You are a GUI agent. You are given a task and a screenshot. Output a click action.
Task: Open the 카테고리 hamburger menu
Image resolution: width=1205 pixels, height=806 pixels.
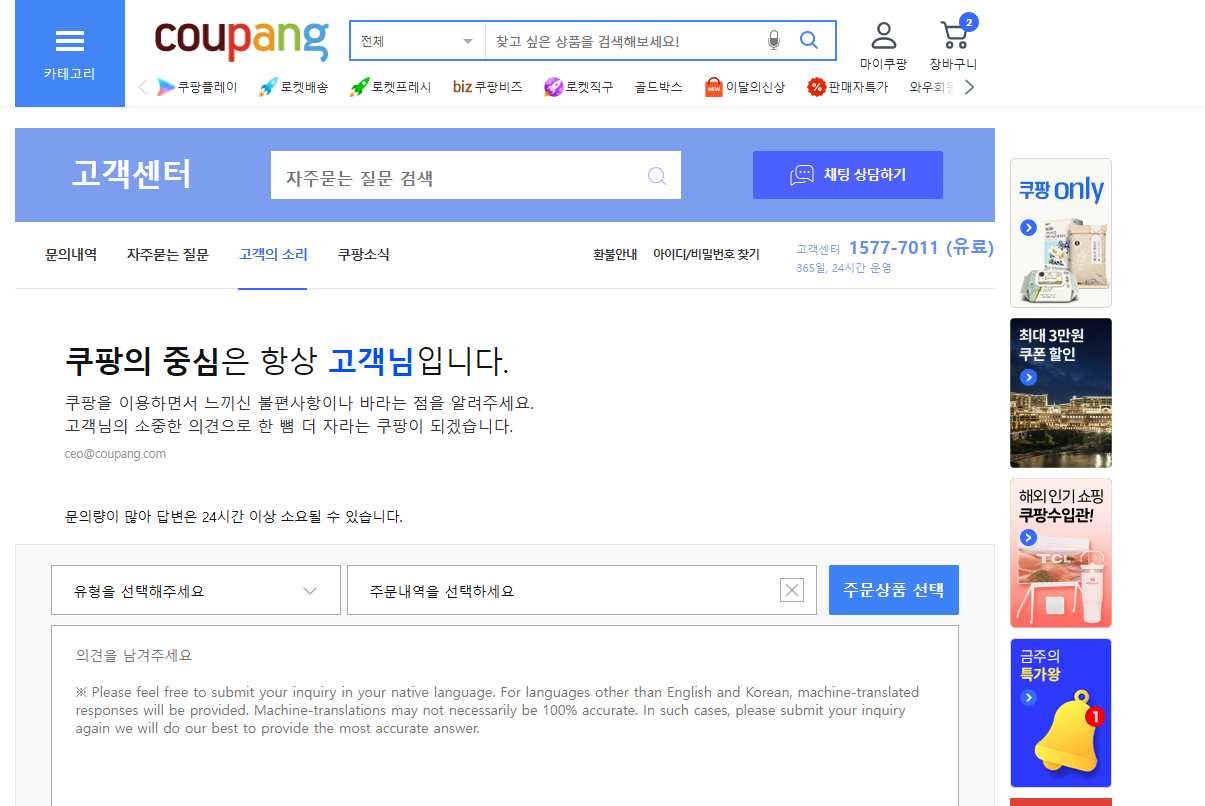point(70,53)
